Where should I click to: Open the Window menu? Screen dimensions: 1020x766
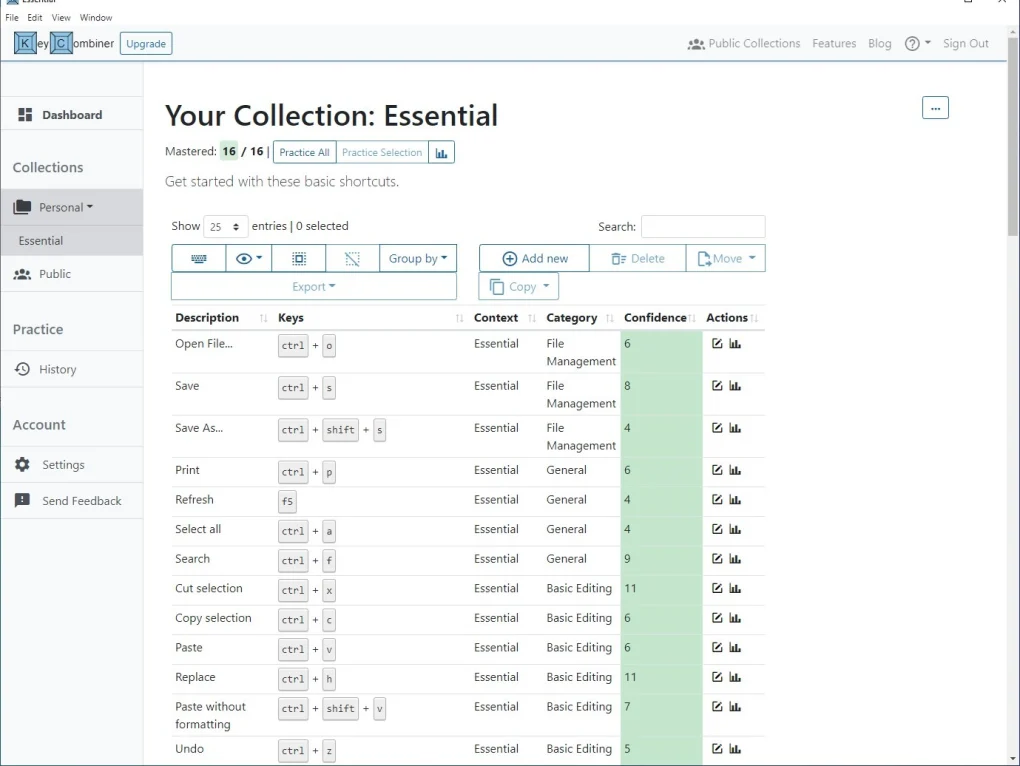tap(96, 18)
